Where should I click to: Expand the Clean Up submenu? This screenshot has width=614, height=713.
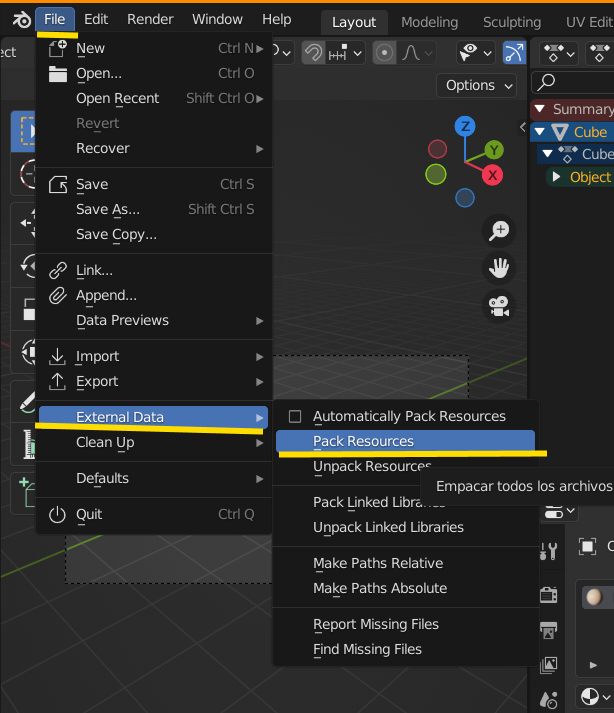[x=154, y=442]
